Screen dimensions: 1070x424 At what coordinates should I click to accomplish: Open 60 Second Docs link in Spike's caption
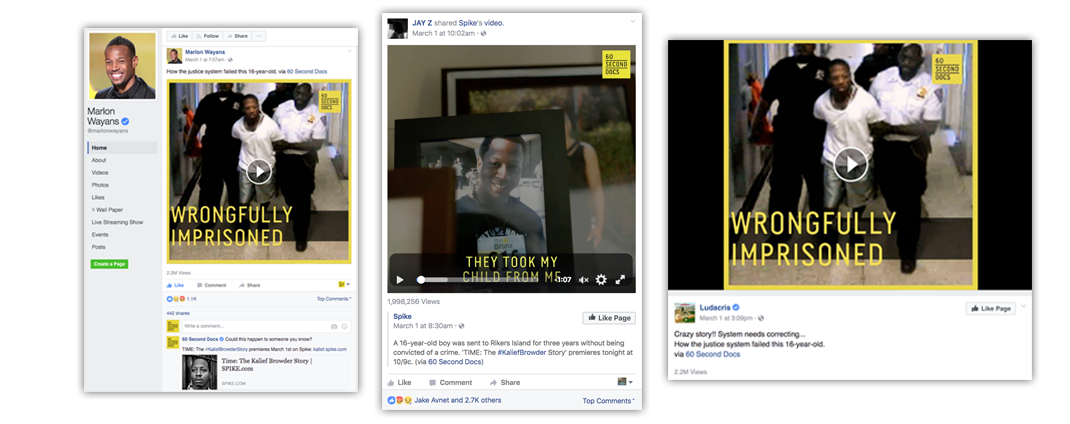(454, 362)
